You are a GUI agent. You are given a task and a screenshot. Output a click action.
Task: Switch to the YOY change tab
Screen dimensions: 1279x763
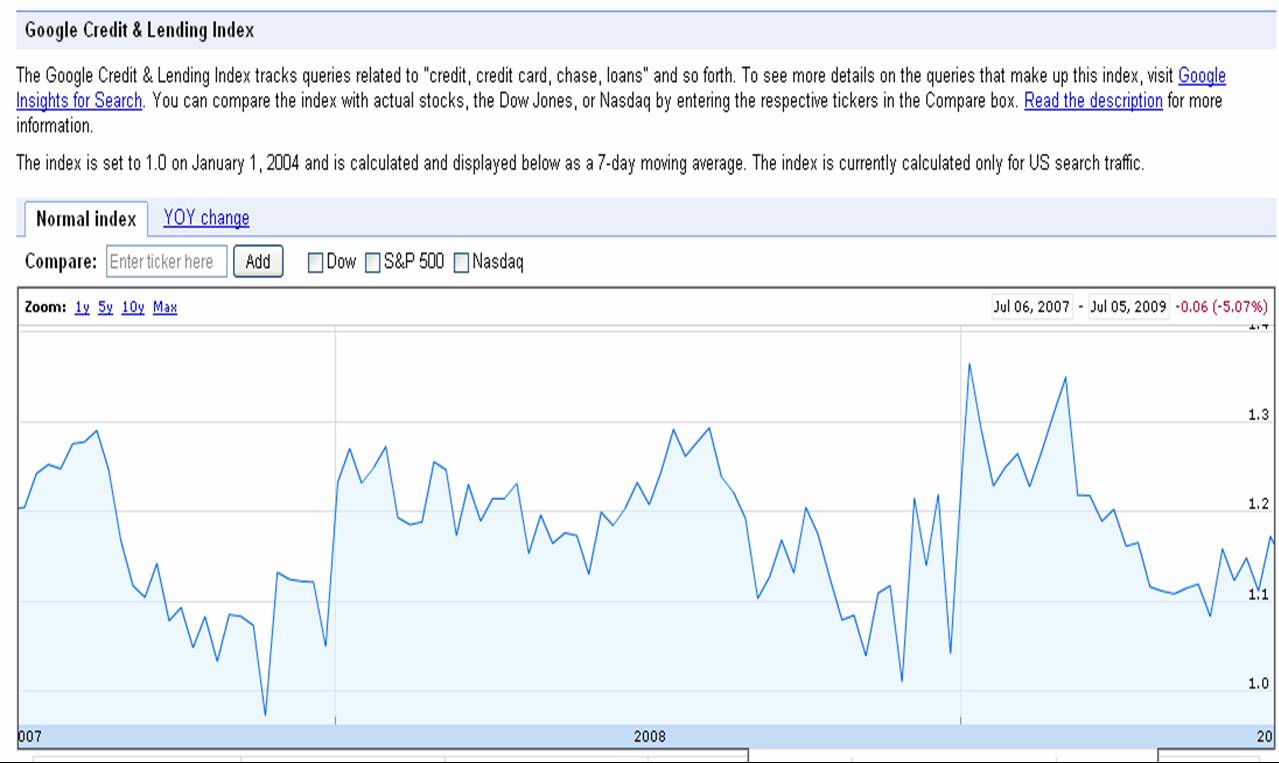206,218
